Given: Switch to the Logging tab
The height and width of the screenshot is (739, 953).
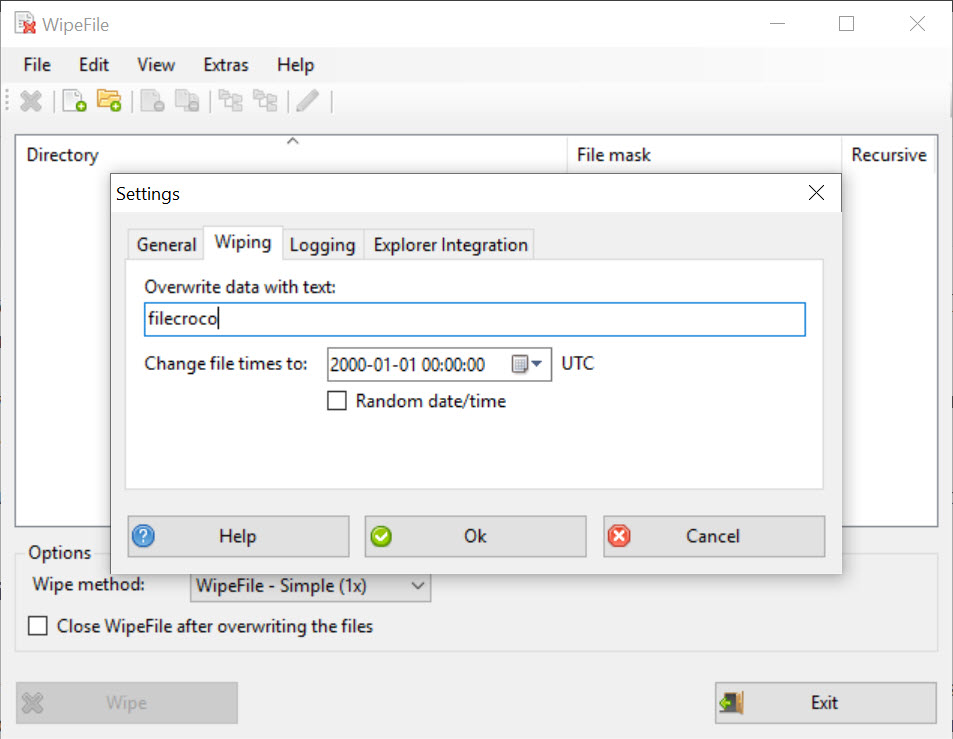Looking at the screenshot, I should click(x=323, y=244).
